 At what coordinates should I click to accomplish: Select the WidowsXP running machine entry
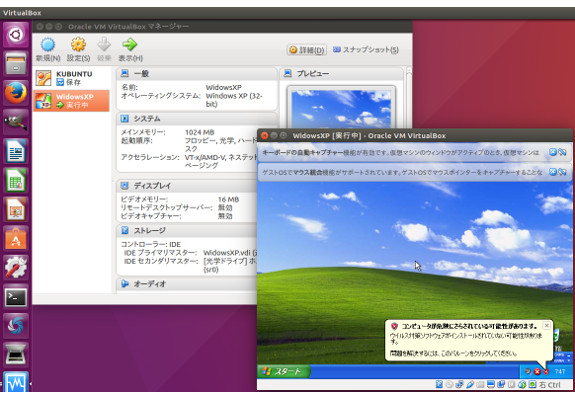71,101
